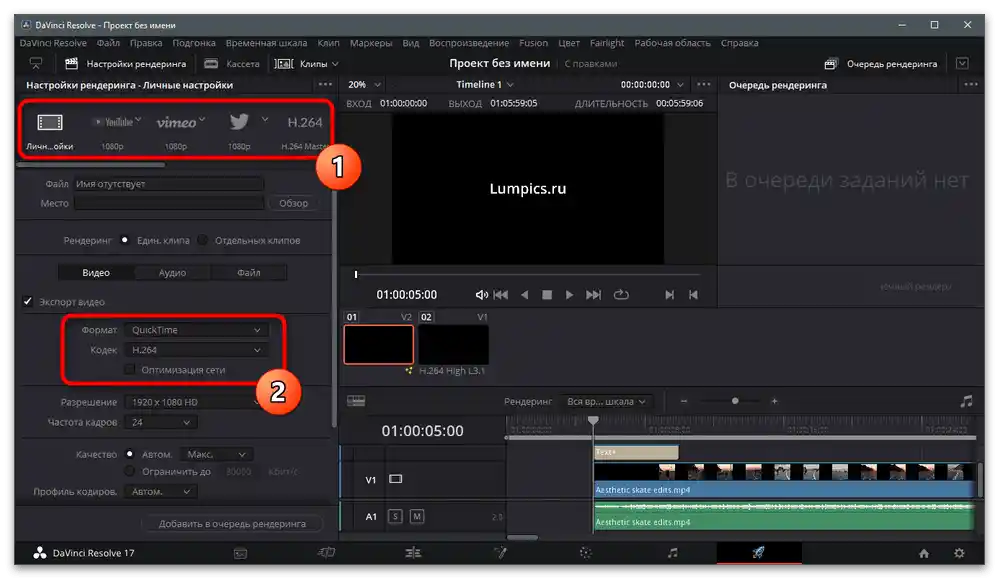The height and width of the screenshot is (579, 999).
Task: Click the viewer scrubber bar playhead
Action: [x=356, y=275]
